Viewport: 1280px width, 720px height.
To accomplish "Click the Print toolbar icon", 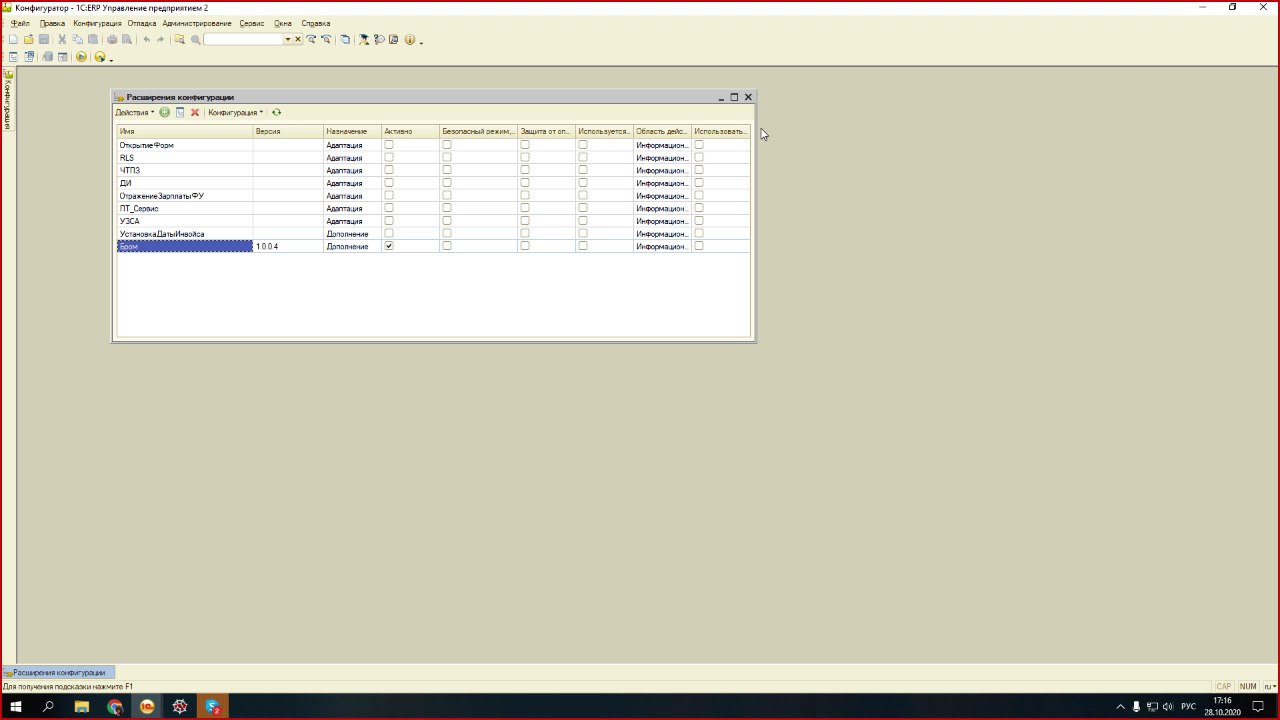I will [112, 39].
